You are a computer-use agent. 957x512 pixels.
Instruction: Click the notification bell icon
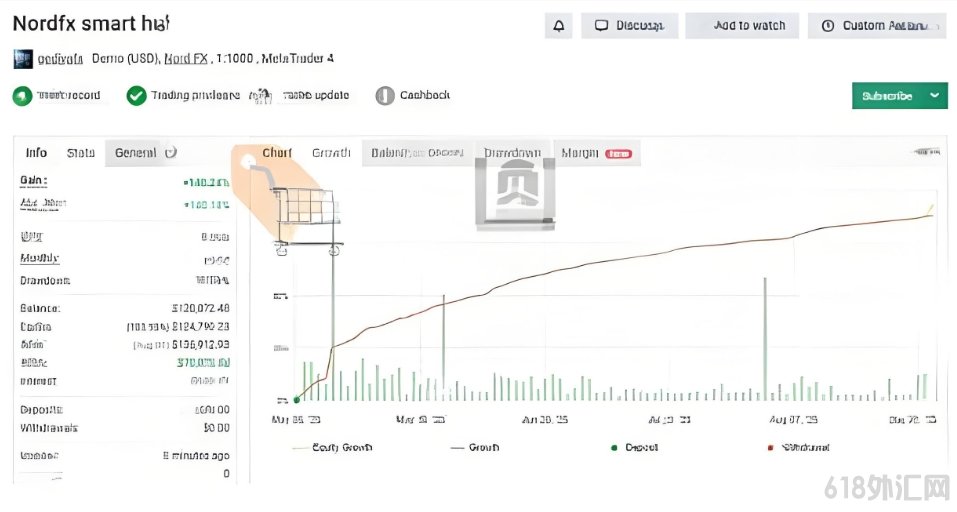coord(558,26)
